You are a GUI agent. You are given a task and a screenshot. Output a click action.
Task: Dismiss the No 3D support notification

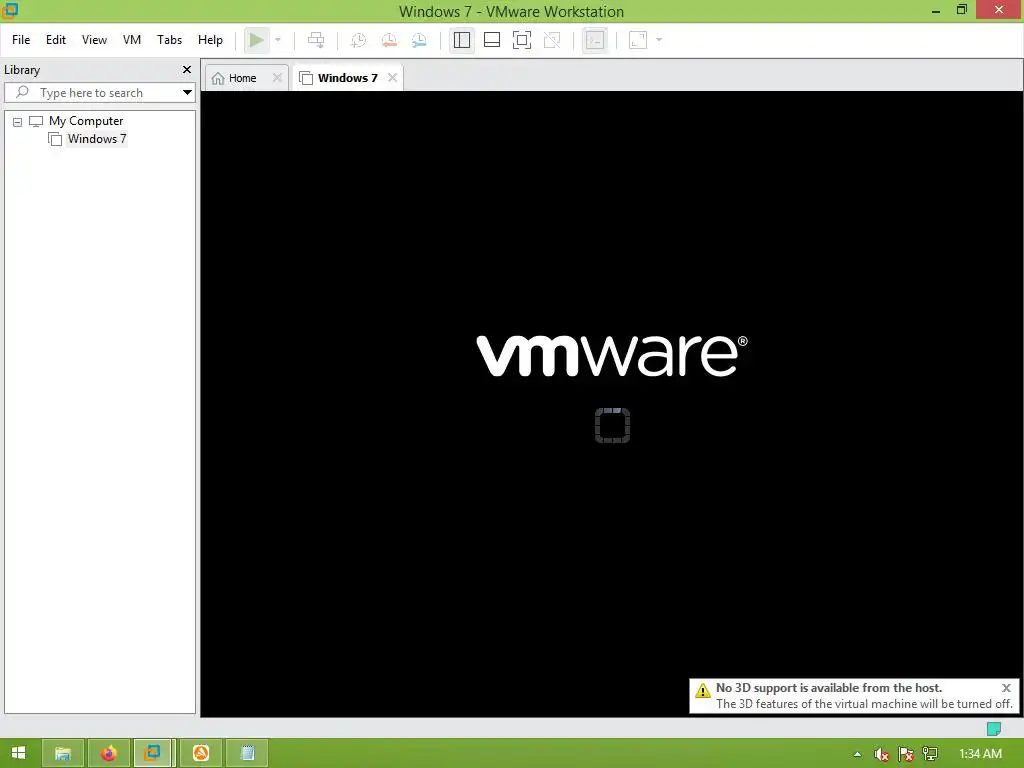click(x=1006, y=688)
